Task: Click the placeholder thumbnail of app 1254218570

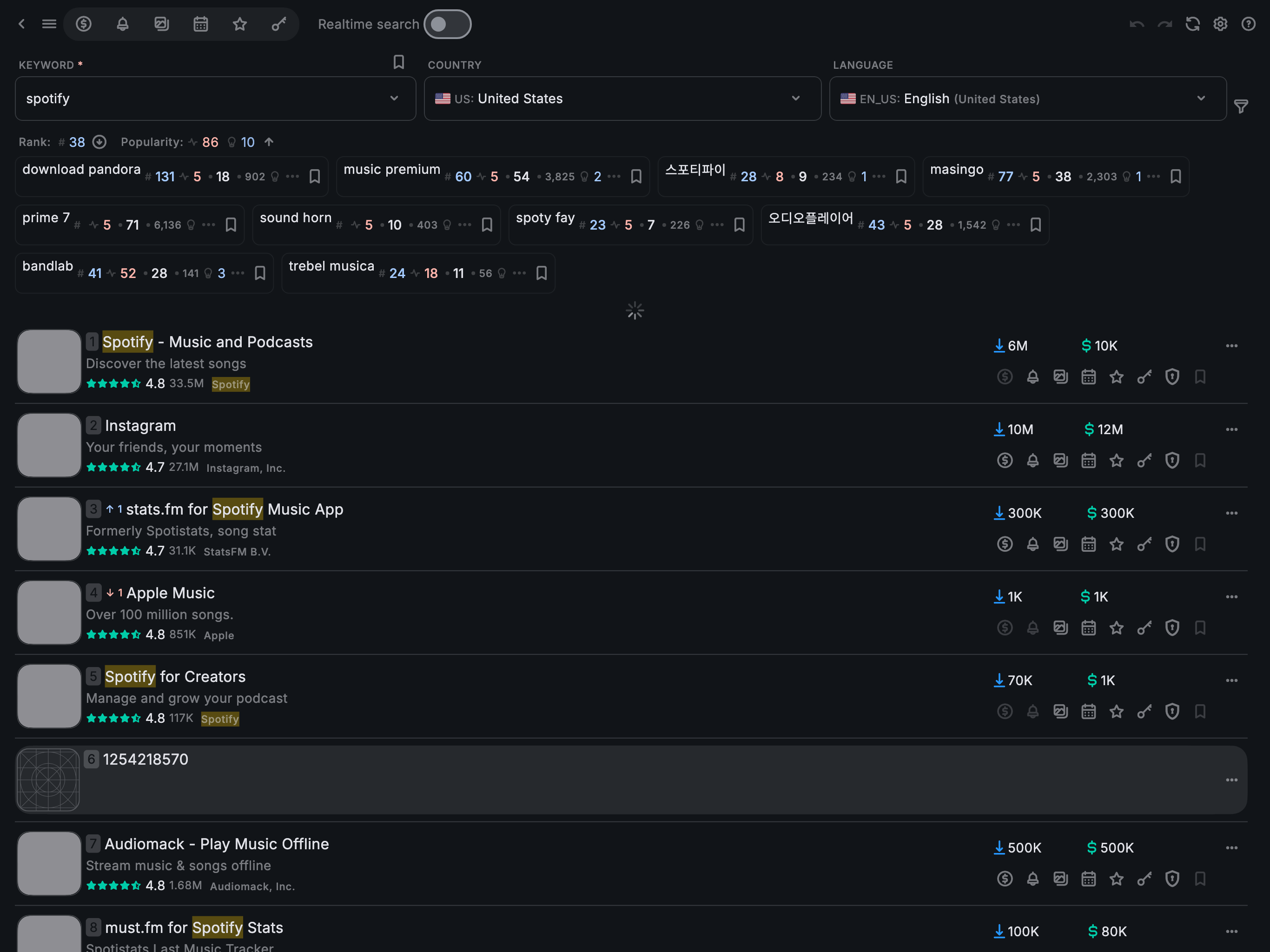Action: (48, 779)
